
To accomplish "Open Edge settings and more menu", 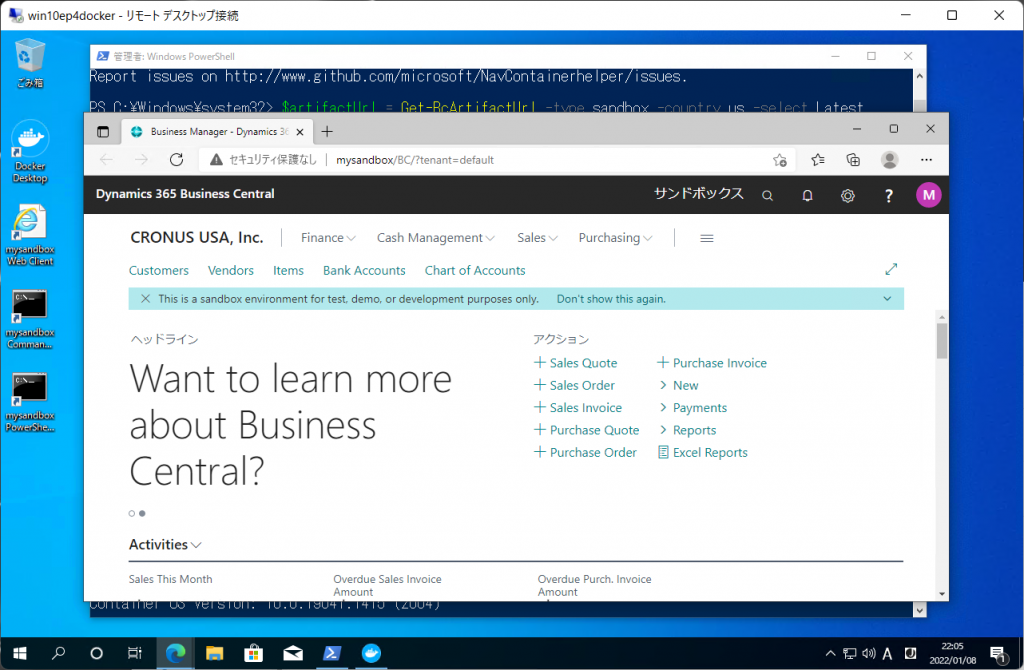I will [926, 160].
